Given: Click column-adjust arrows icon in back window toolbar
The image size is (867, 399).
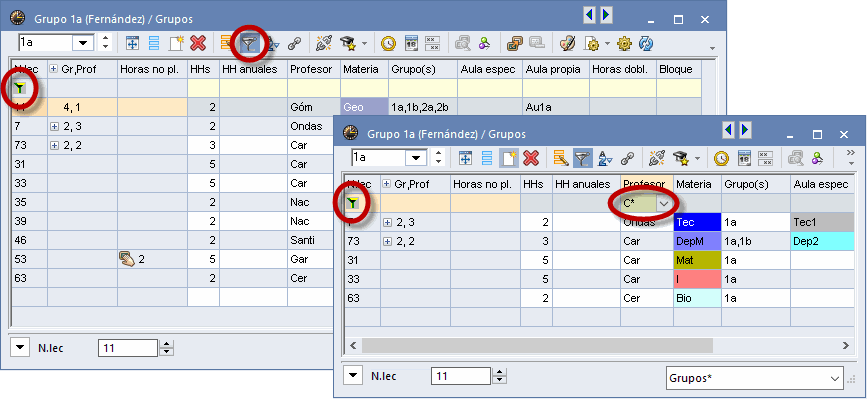Looking at the screenshot, I should (132, 43).
